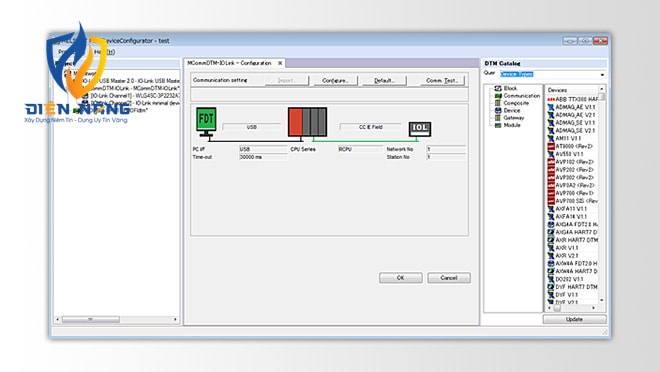660x372 pixels.
Task: Close the MCommDTM-IOLink Configuration tab
Action: pos(280,63)
